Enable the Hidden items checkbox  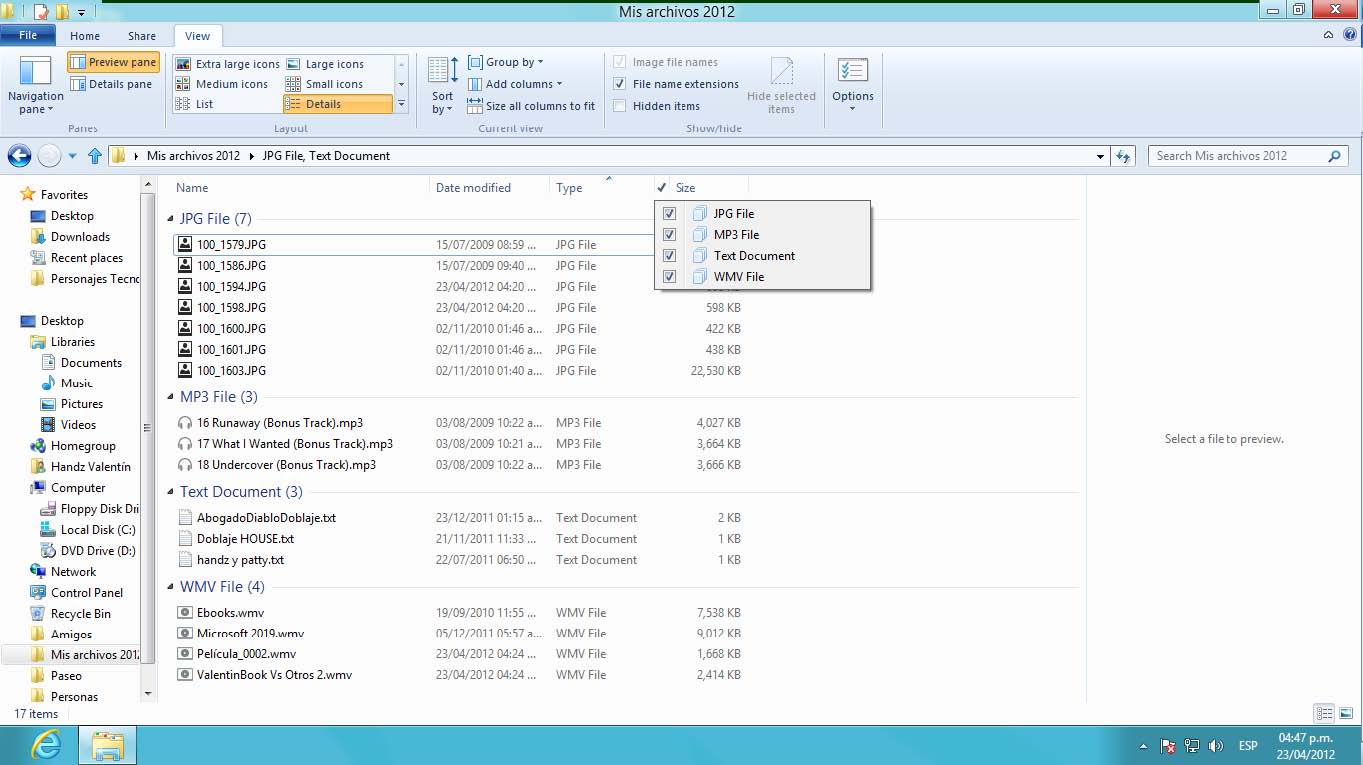coord(620,106)
